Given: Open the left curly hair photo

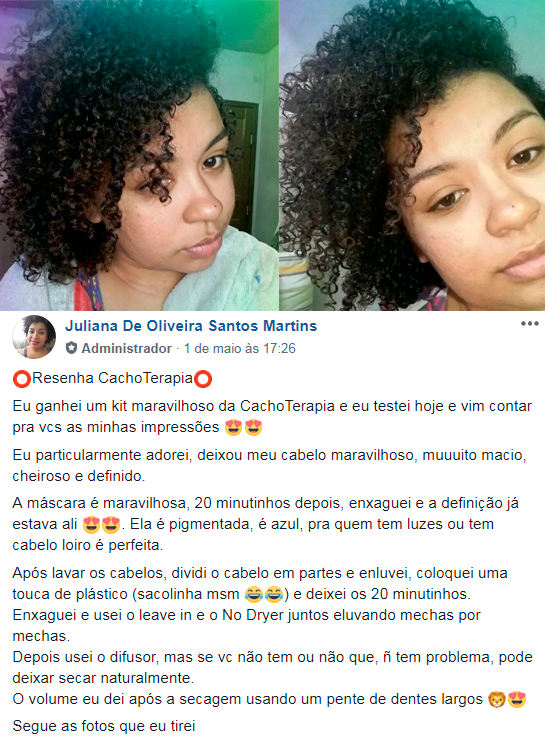Looking at the screenshot, I should tap(139, 155).
